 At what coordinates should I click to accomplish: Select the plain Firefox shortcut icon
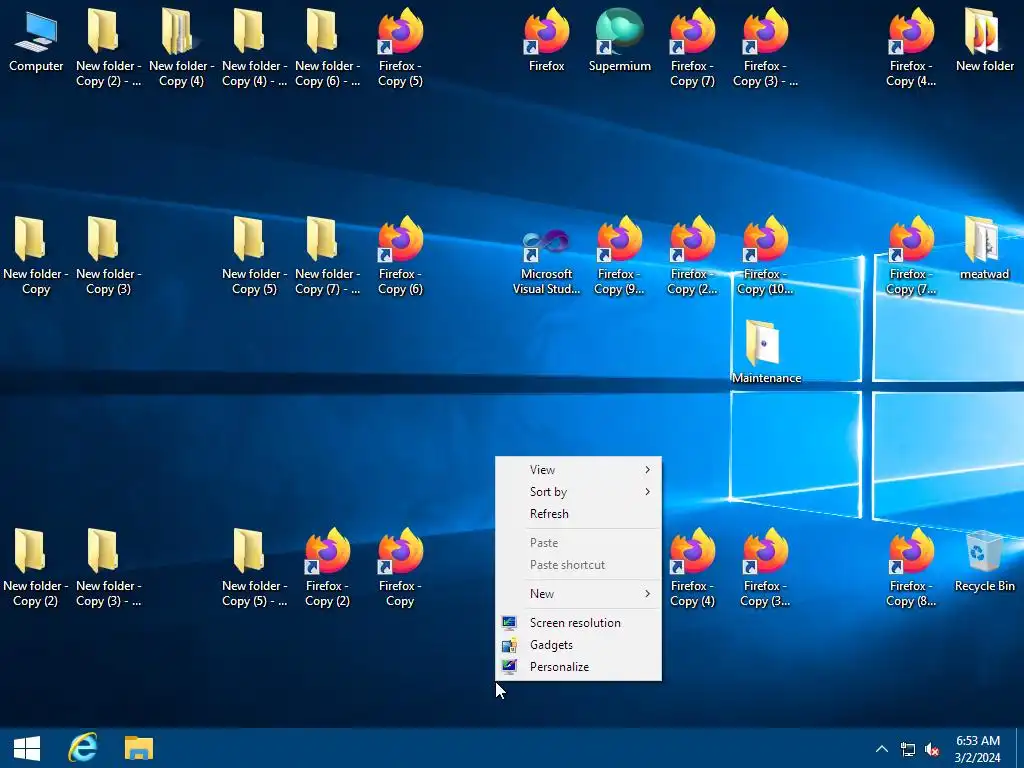coord(547,40)
